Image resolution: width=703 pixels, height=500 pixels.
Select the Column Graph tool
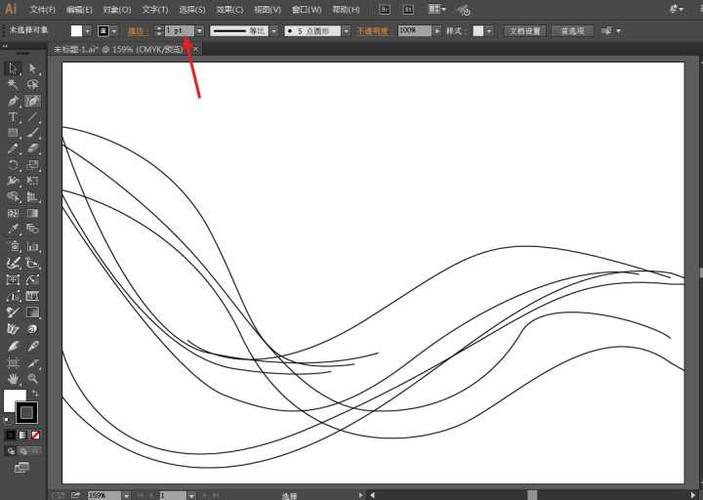pos(32,246)
